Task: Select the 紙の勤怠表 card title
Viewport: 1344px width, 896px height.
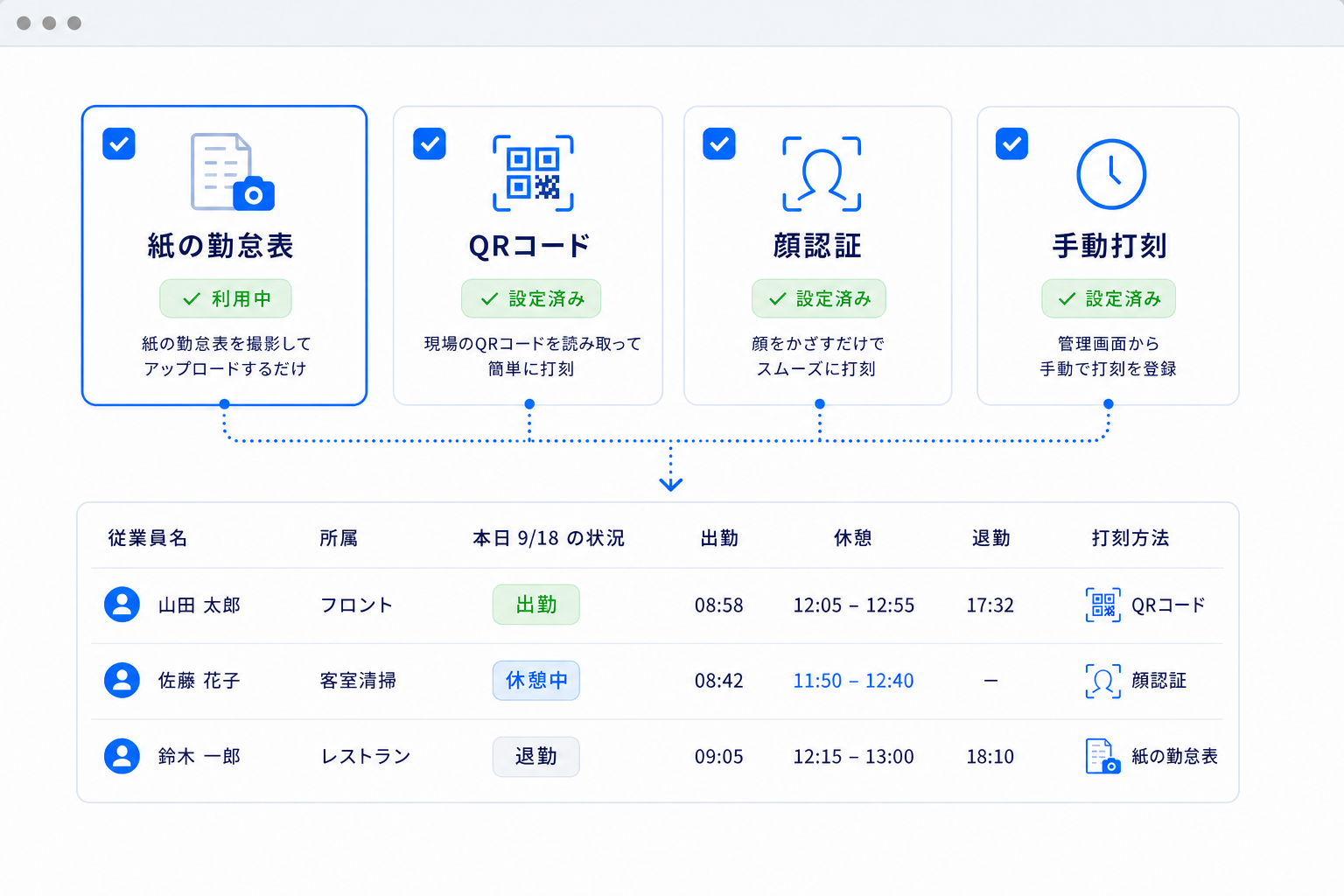Action: pos(220,246)
